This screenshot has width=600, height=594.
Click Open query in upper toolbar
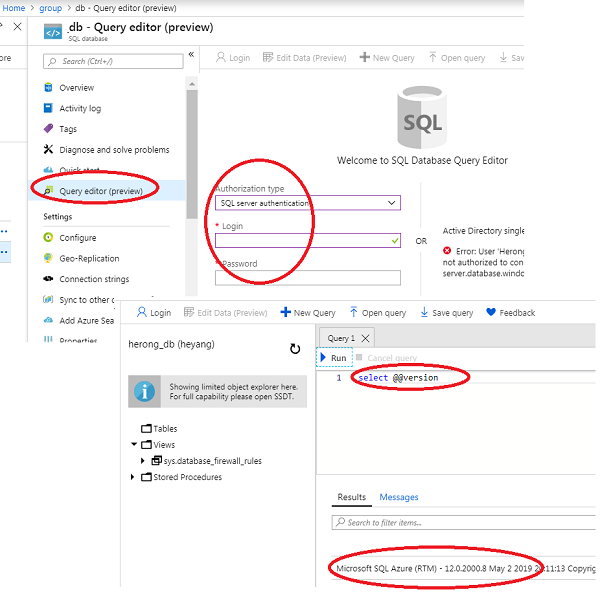click(457, 57)
